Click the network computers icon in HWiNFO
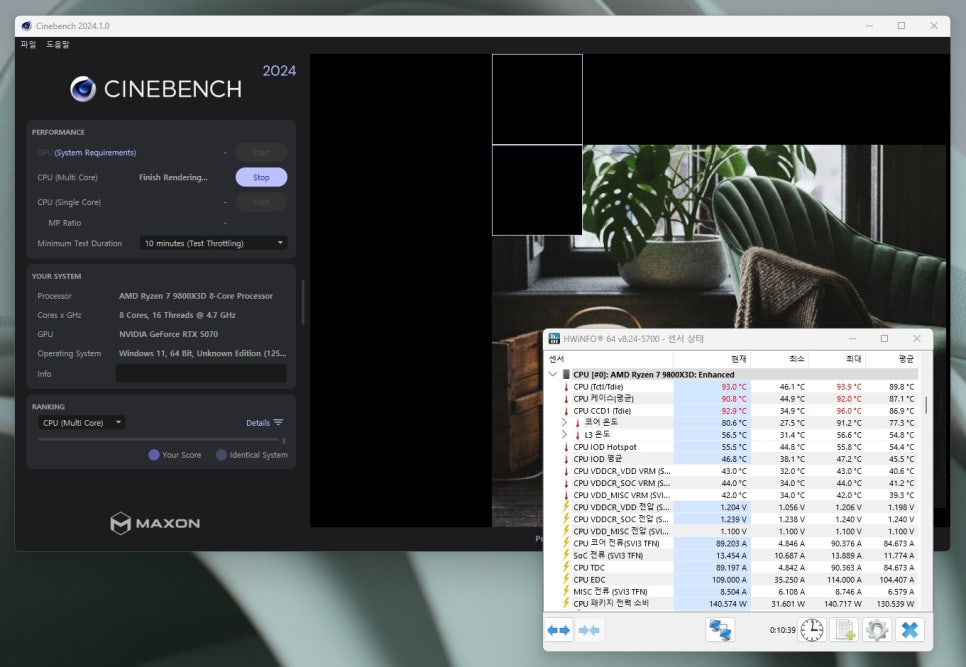 coord(720,630)
